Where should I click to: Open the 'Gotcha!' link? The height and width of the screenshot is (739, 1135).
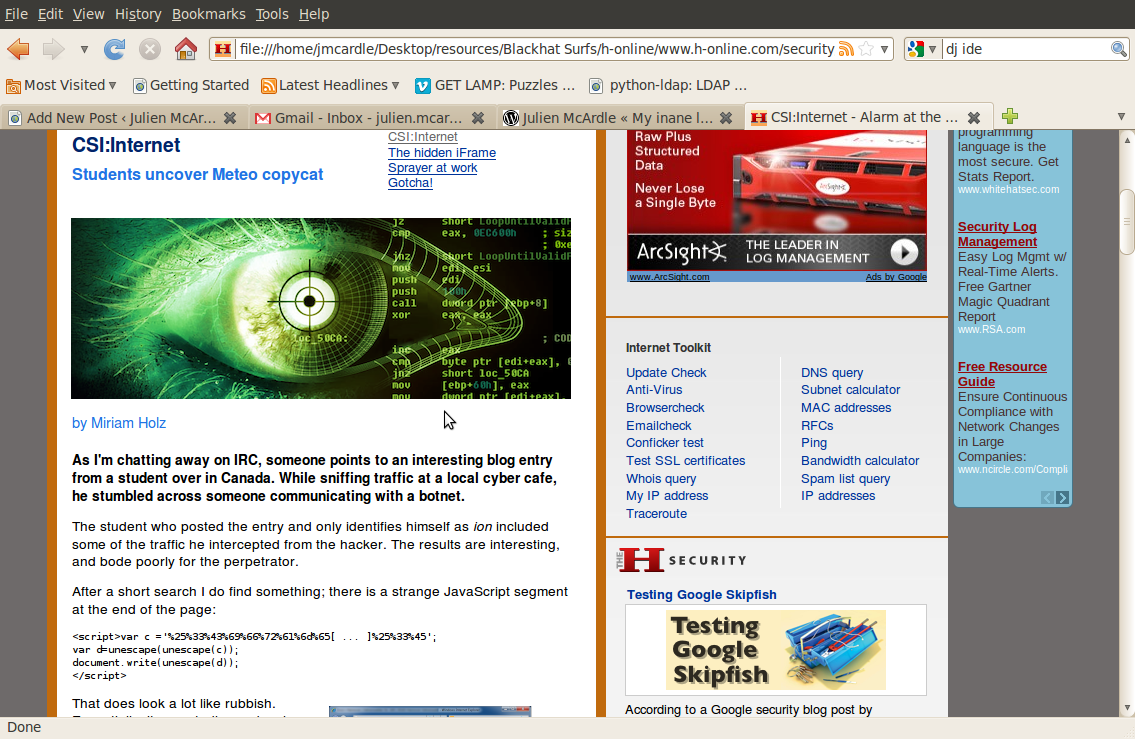(410, 183)
